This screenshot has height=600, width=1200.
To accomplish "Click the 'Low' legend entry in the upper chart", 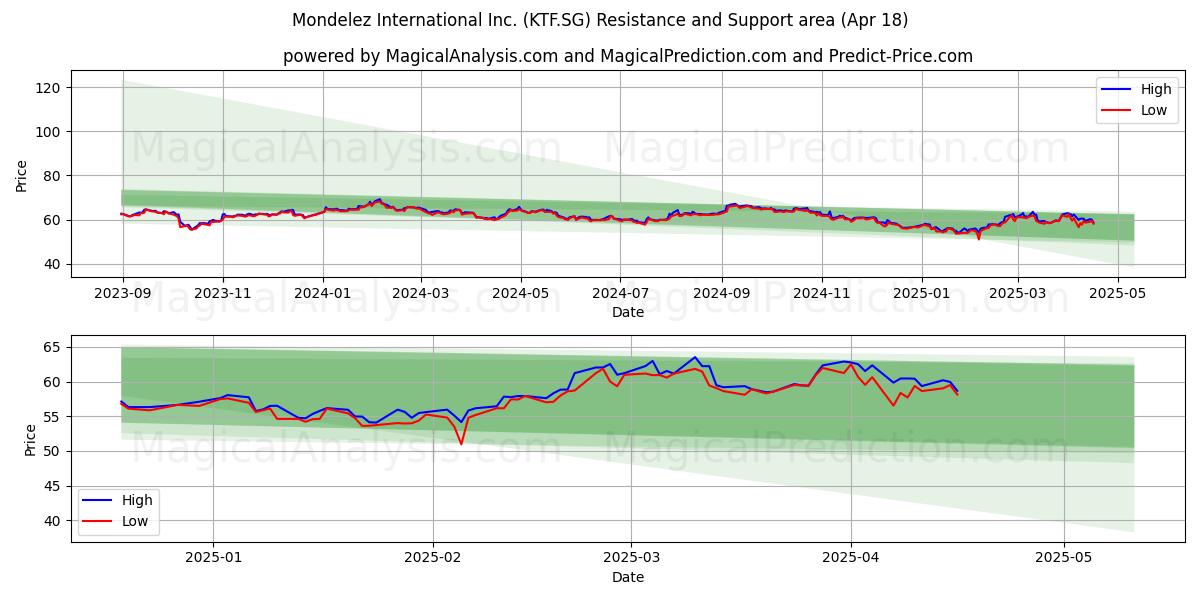I will (1154, 110).
